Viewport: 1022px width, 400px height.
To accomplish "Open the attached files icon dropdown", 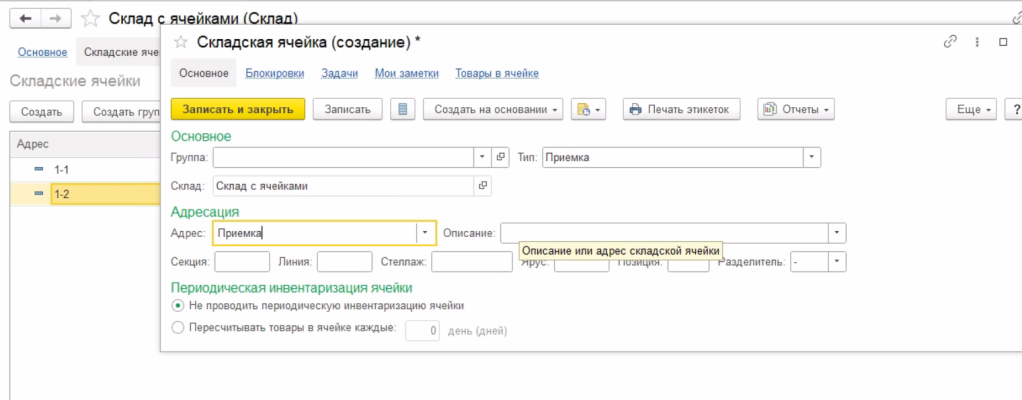I will pos(588,109).
